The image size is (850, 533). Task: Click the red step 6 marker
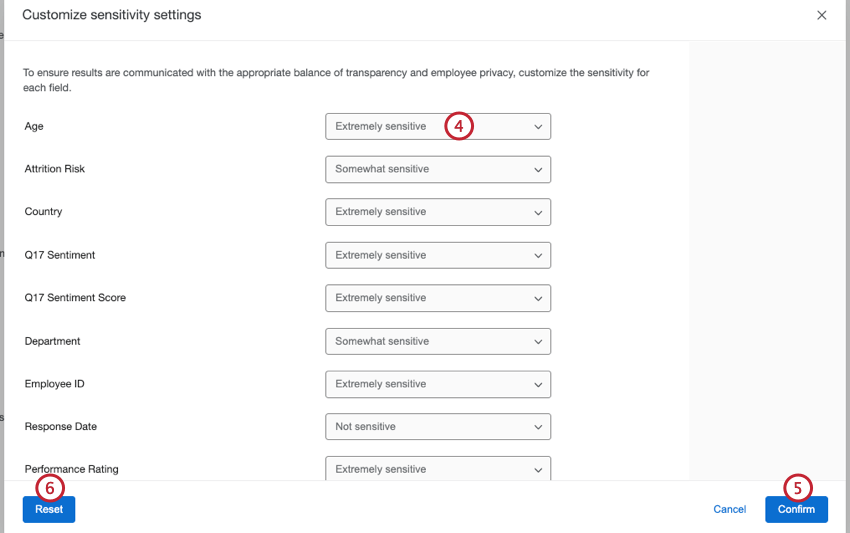(50, 487)
